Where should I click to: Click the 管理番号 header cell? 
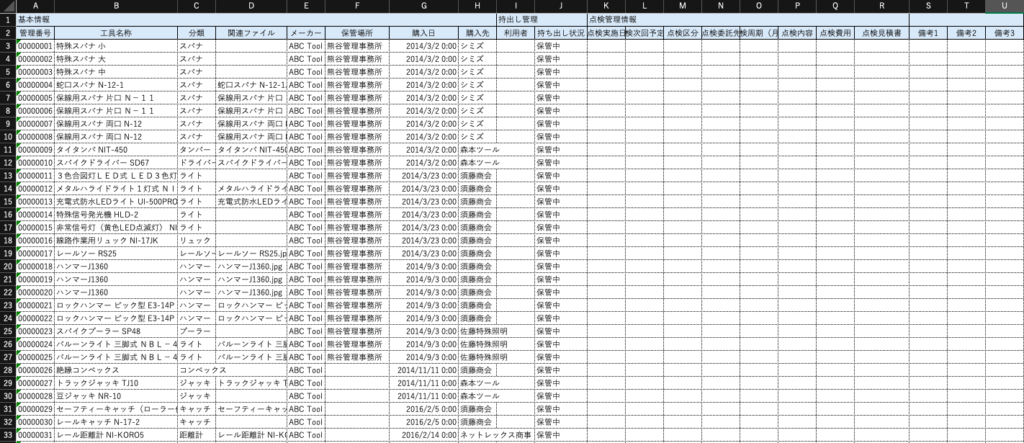pos(35,33)
